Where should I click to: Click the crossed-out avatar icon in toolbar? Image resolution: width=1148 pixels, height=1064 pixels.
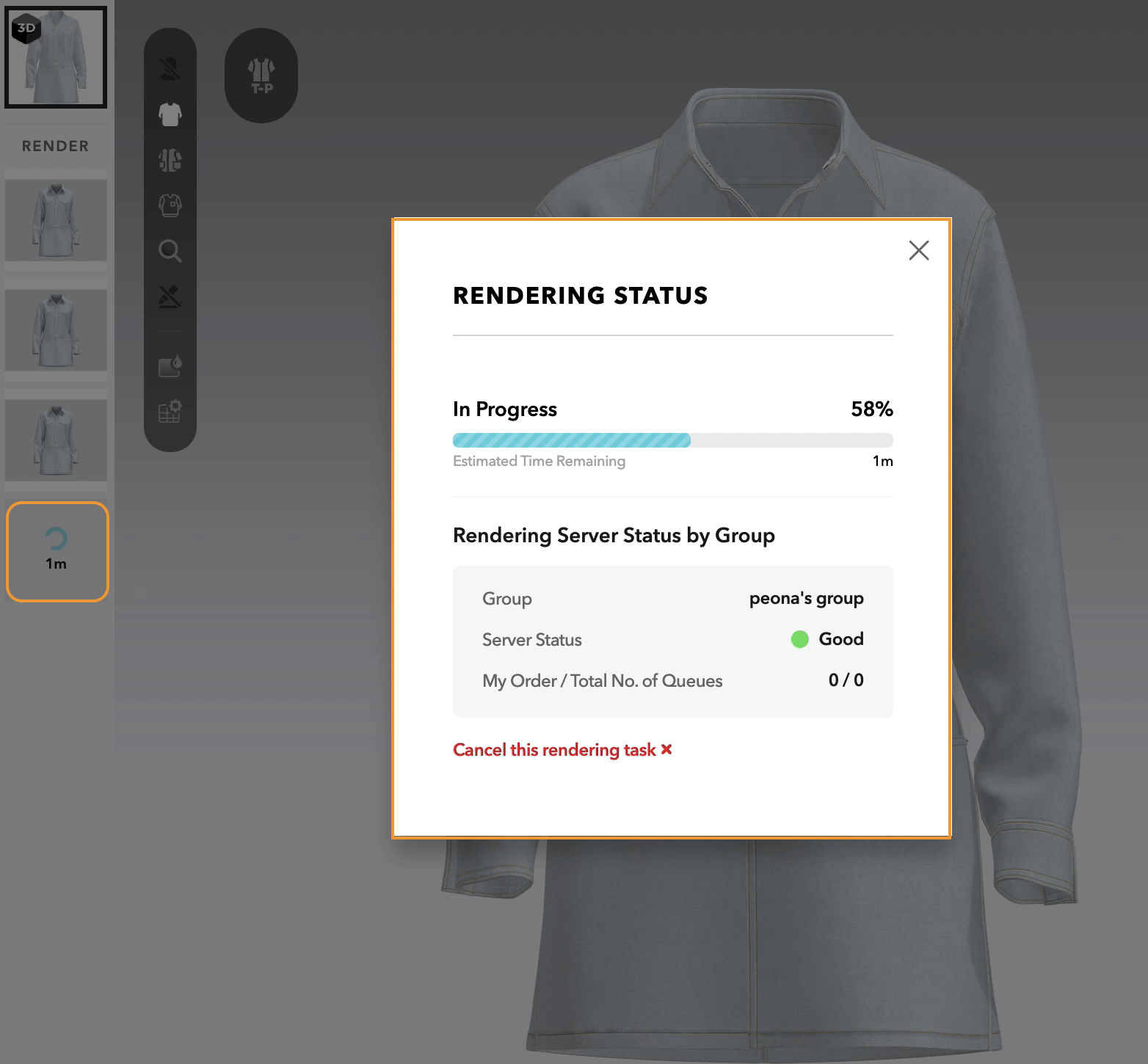tap(170, 69)
